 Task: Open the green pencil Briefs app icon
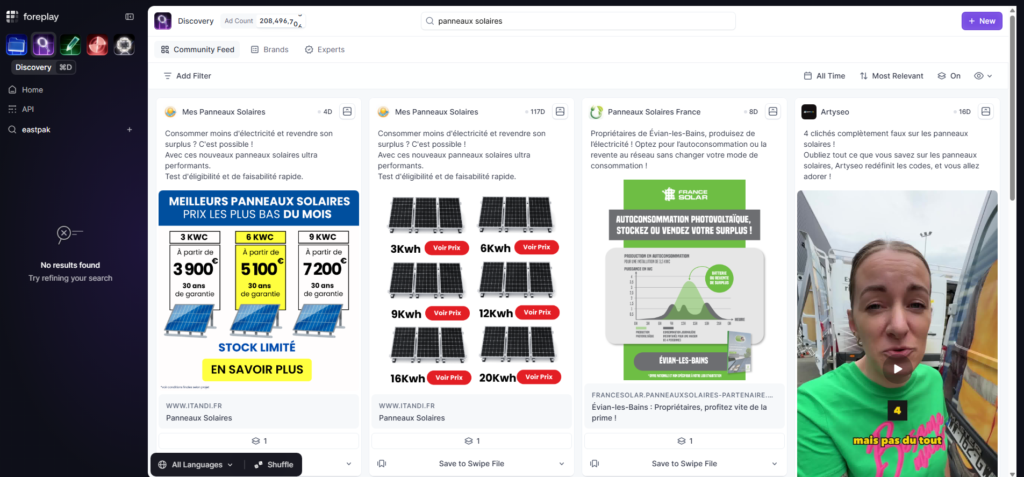point(71,45)
